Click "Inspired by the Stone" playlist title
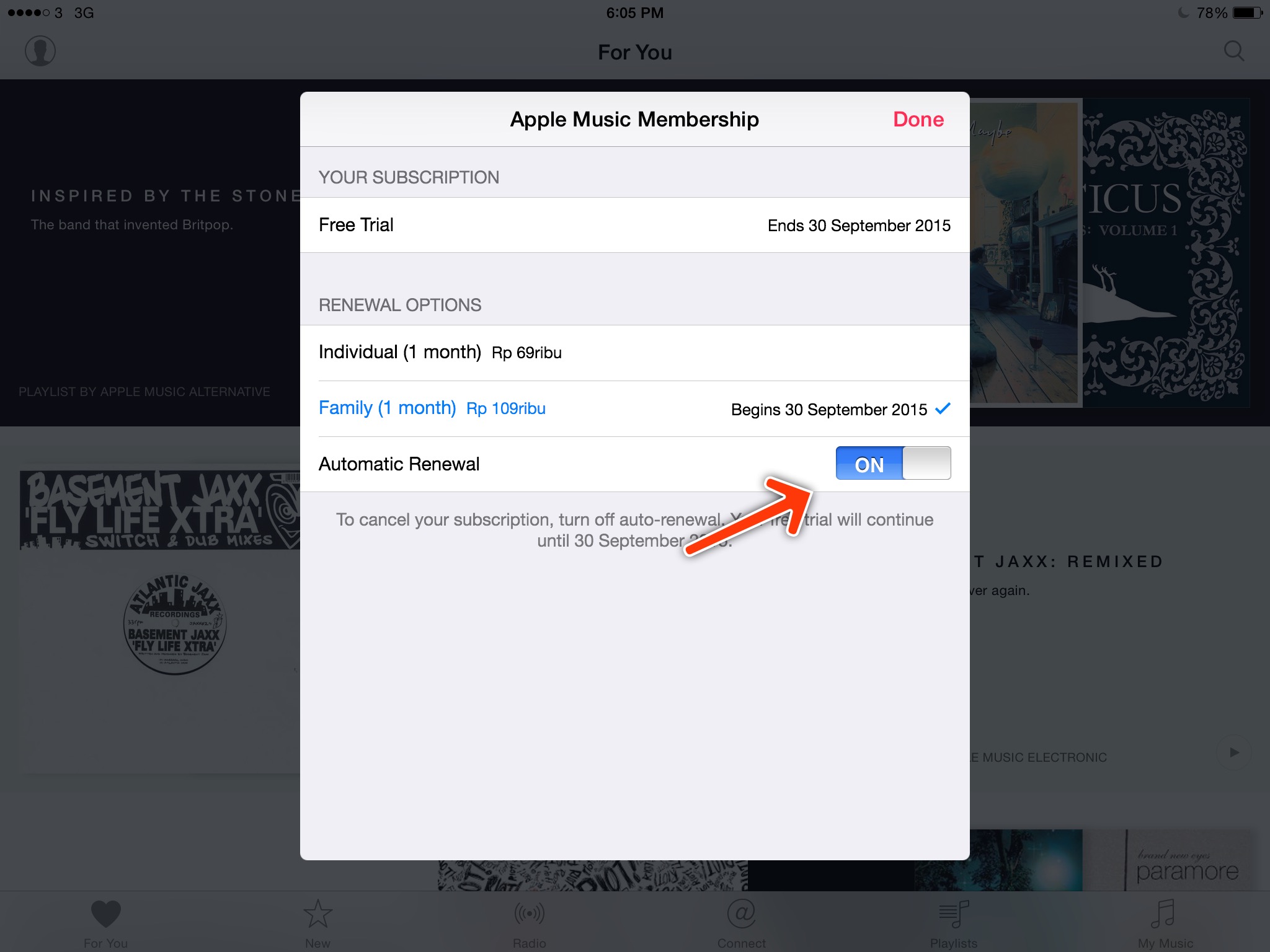Screen dimensions: 1270x952 (x=166, y=196)
